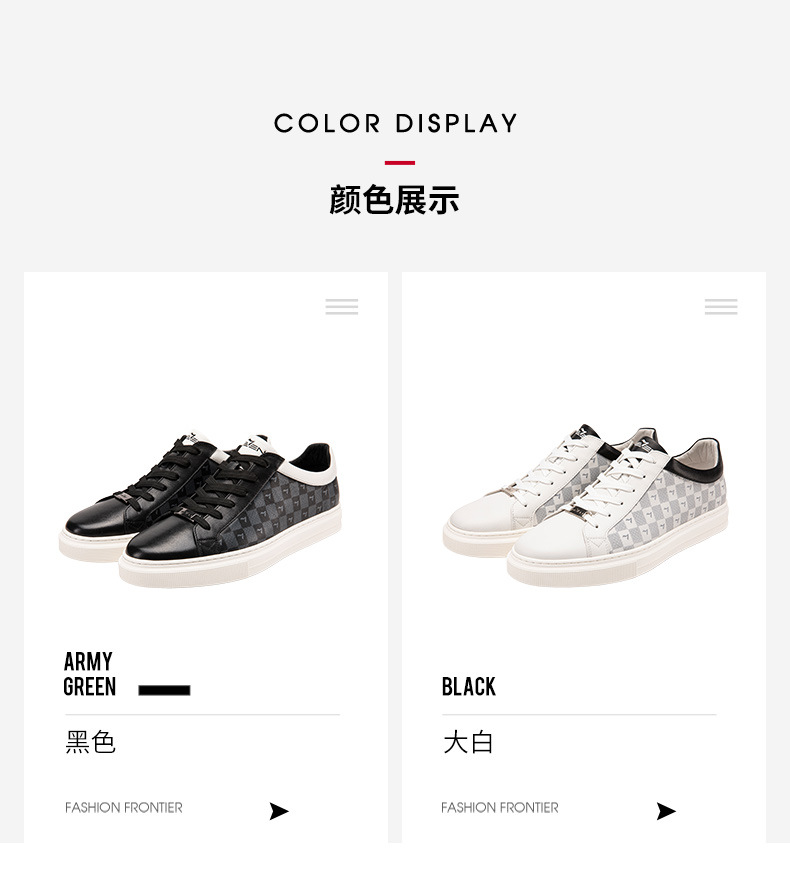790x893 pixels.
Task: Click the black color bar beside ARMY GREEN
Action: pos(164,690)
